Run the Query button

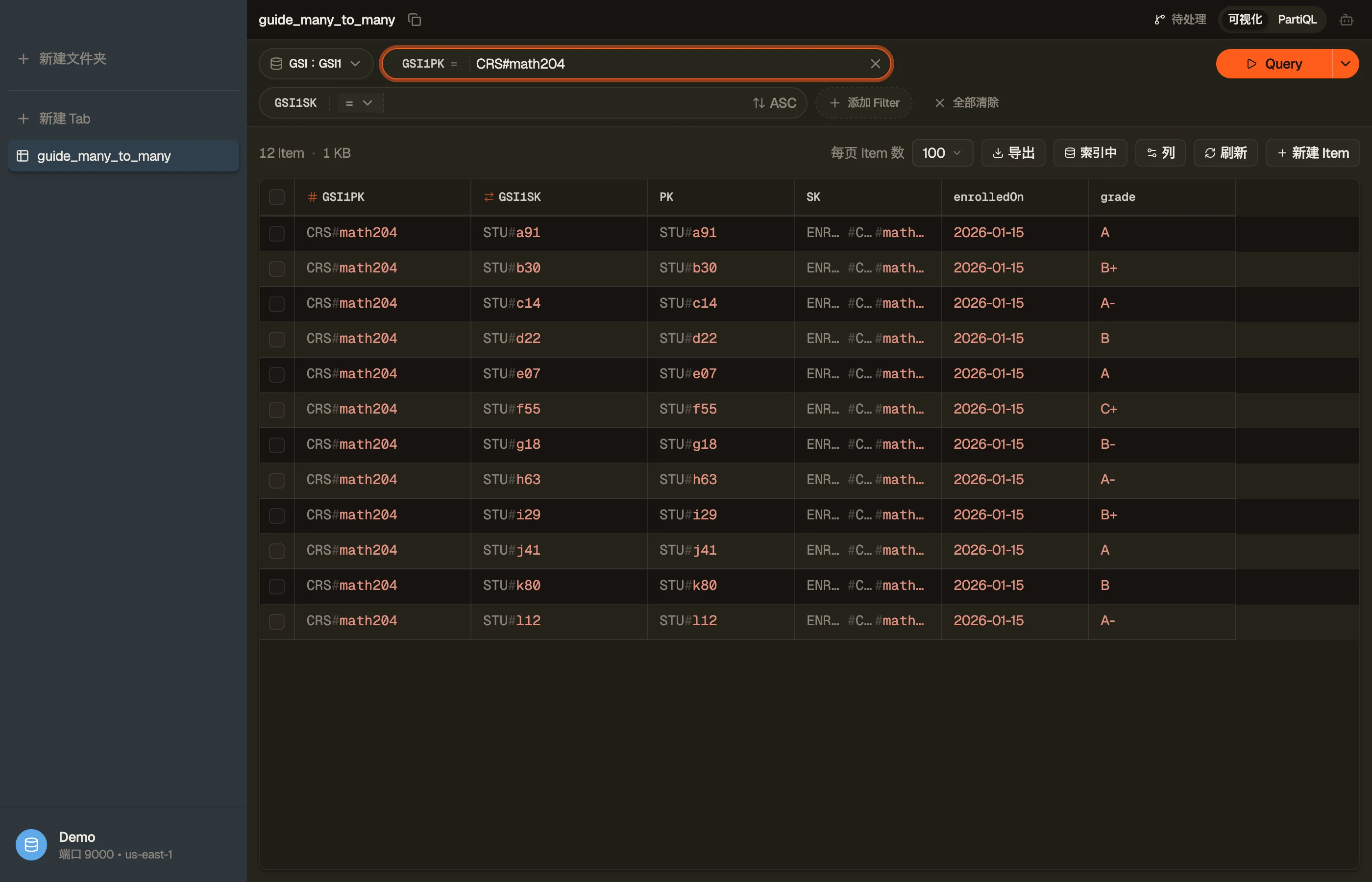[x=1274, y=64]
